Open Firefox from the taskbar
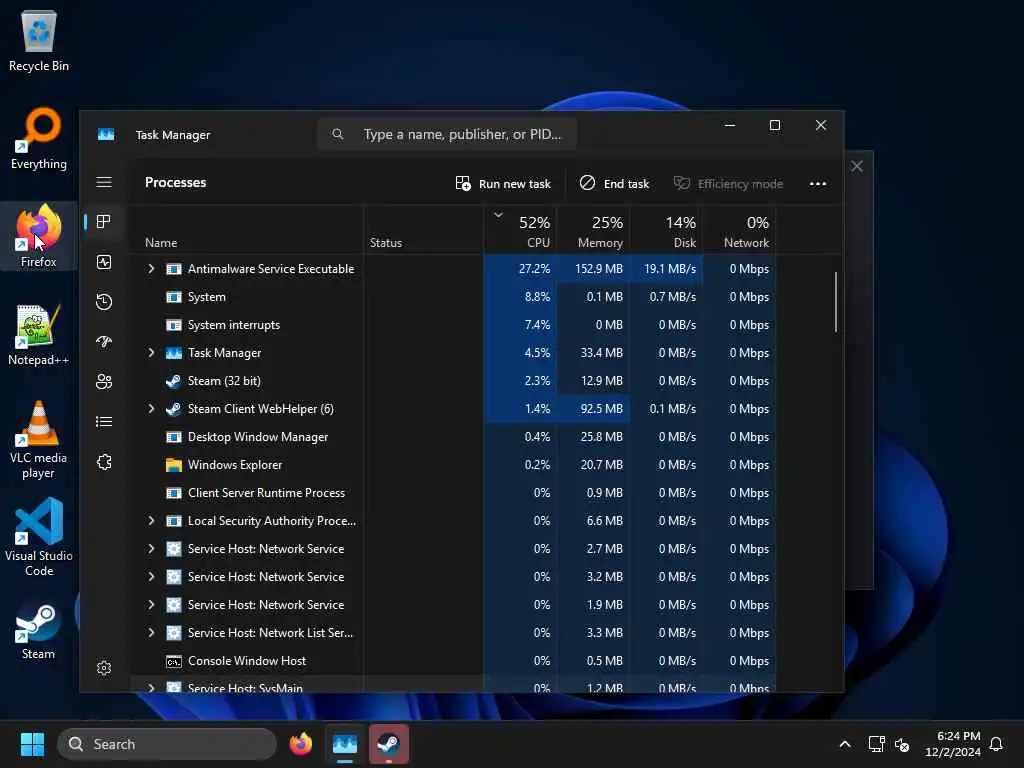 [300, 744]
